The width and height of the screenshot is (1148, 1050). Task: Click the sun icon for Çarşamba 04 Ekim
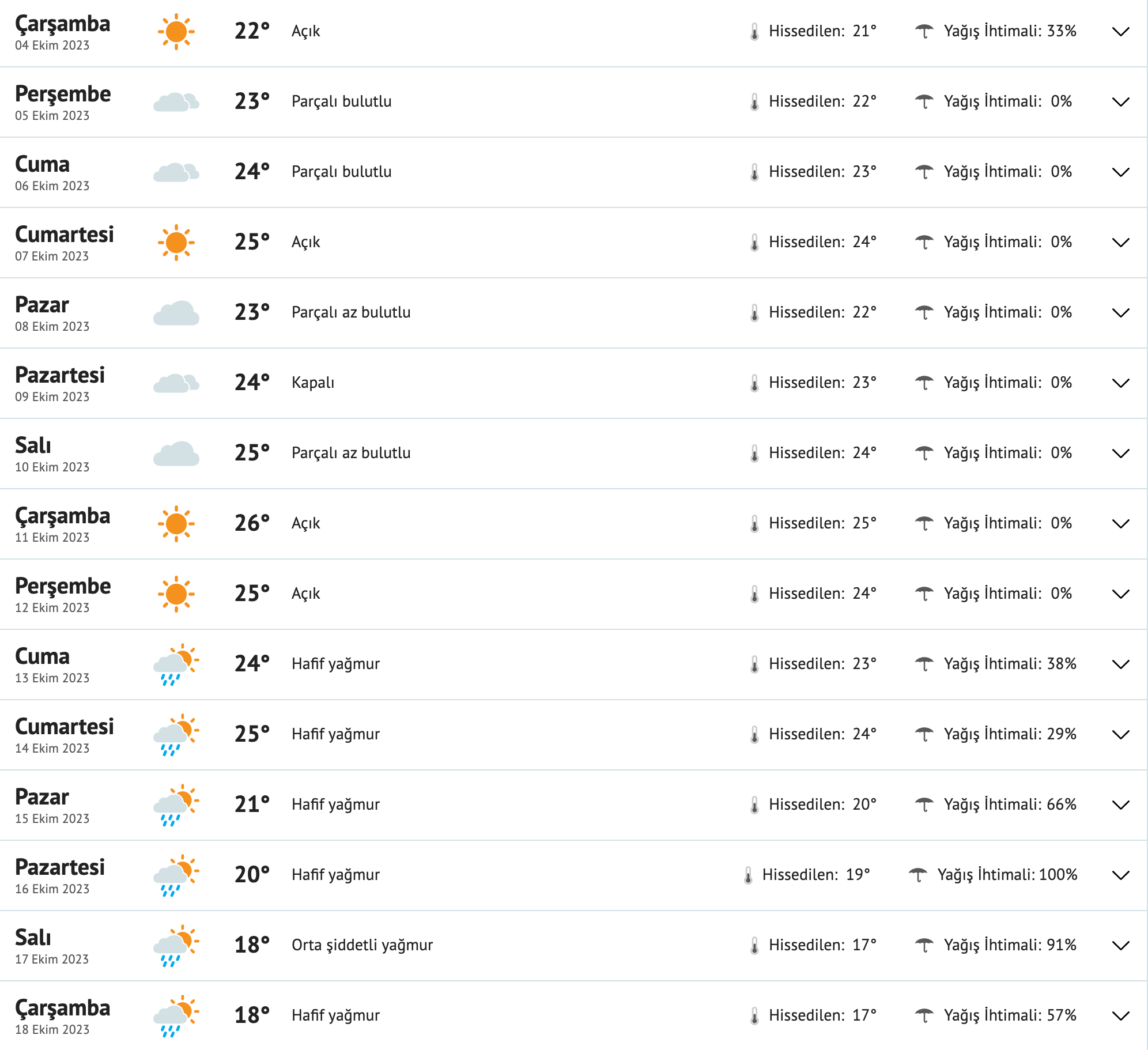click(176, 32)
